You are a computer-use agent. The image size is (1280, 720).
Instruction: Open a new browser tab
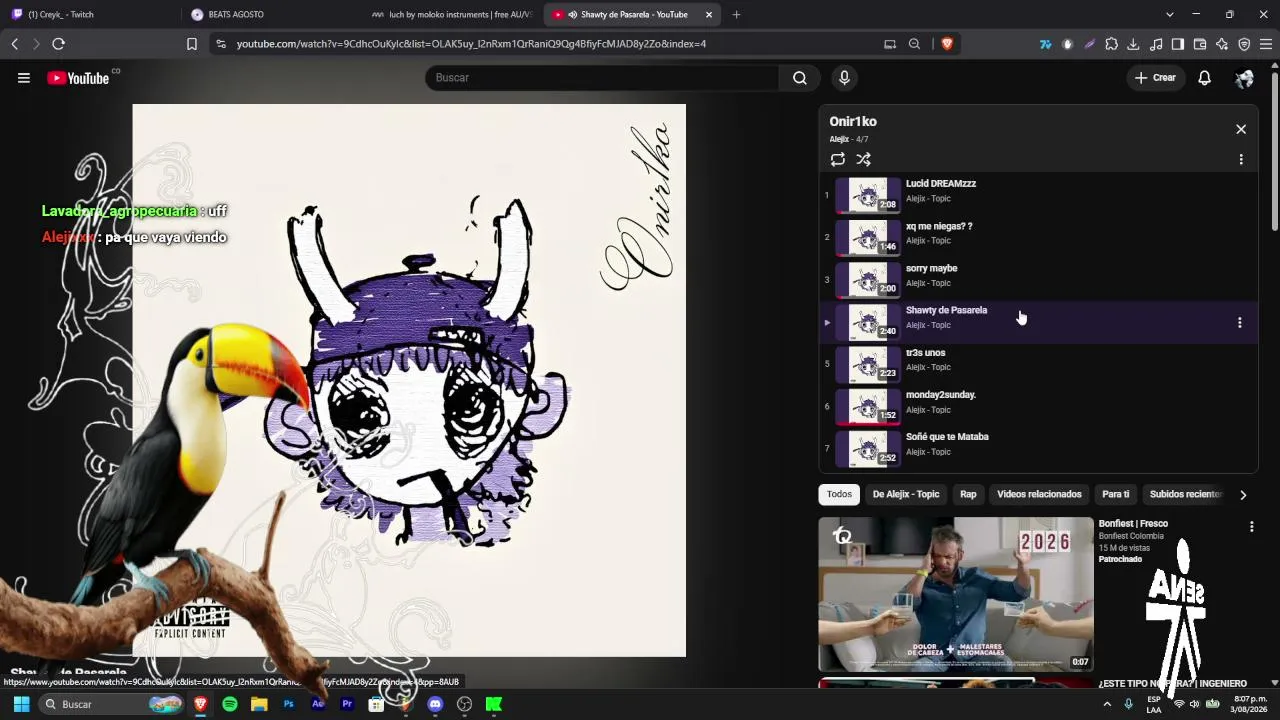click(x=736, y=14)
